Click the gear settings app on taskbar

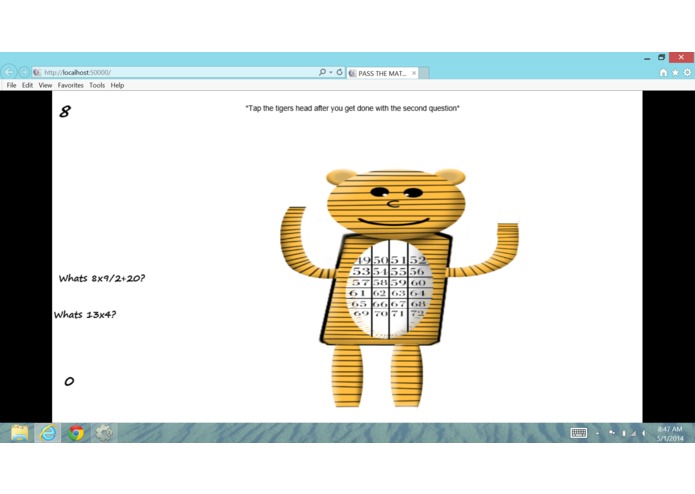coord(104,432)
